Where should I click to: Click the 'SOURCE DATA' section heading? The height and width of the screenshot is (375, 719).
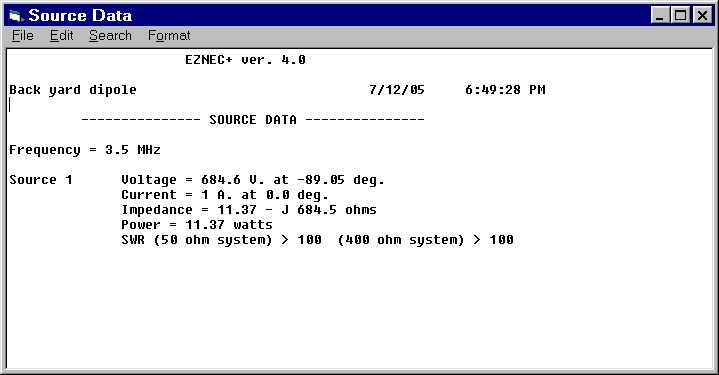click(x=253, y=120)
